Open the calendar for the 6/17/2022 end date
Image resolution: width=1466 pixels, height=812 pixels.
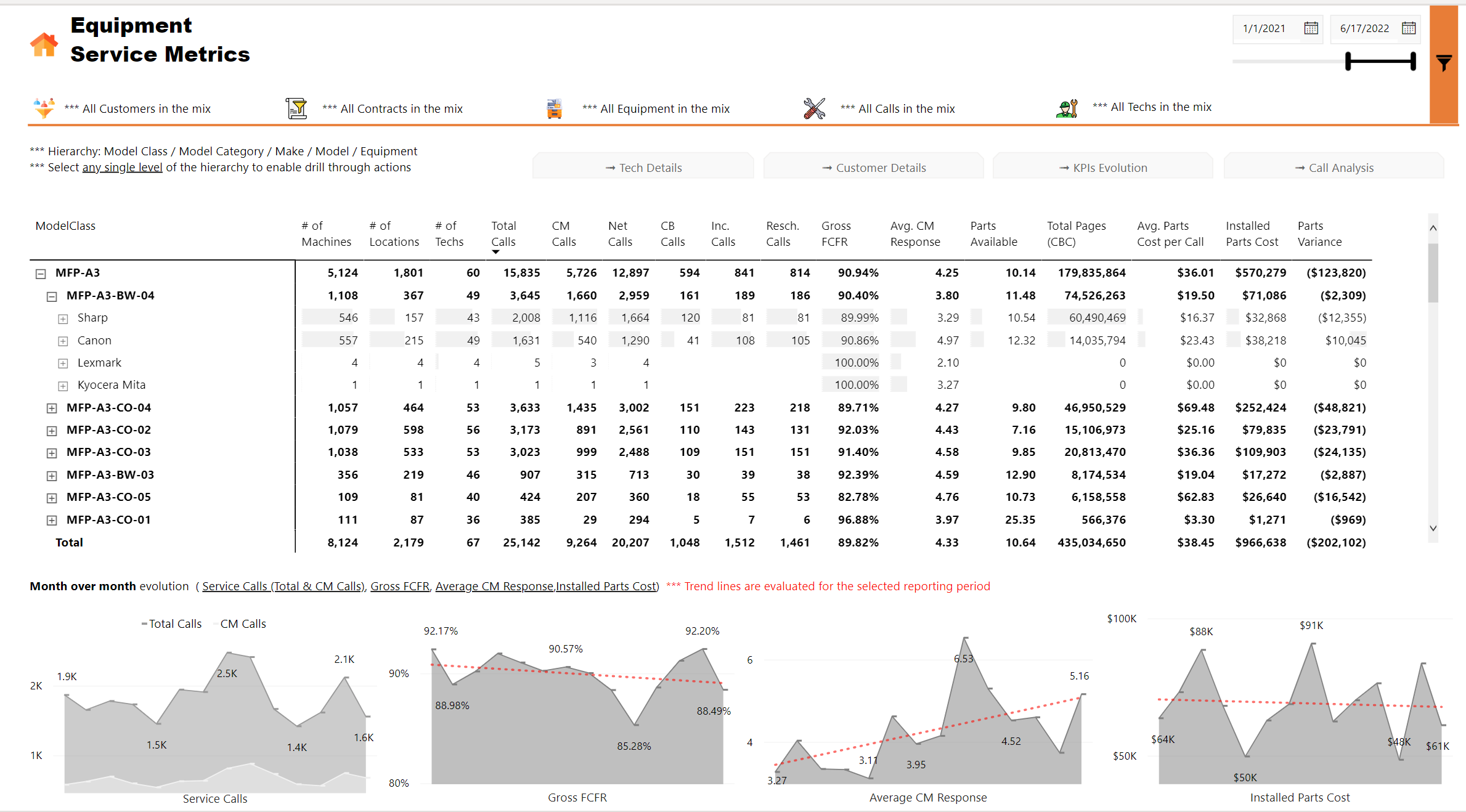click(1409, 27)
